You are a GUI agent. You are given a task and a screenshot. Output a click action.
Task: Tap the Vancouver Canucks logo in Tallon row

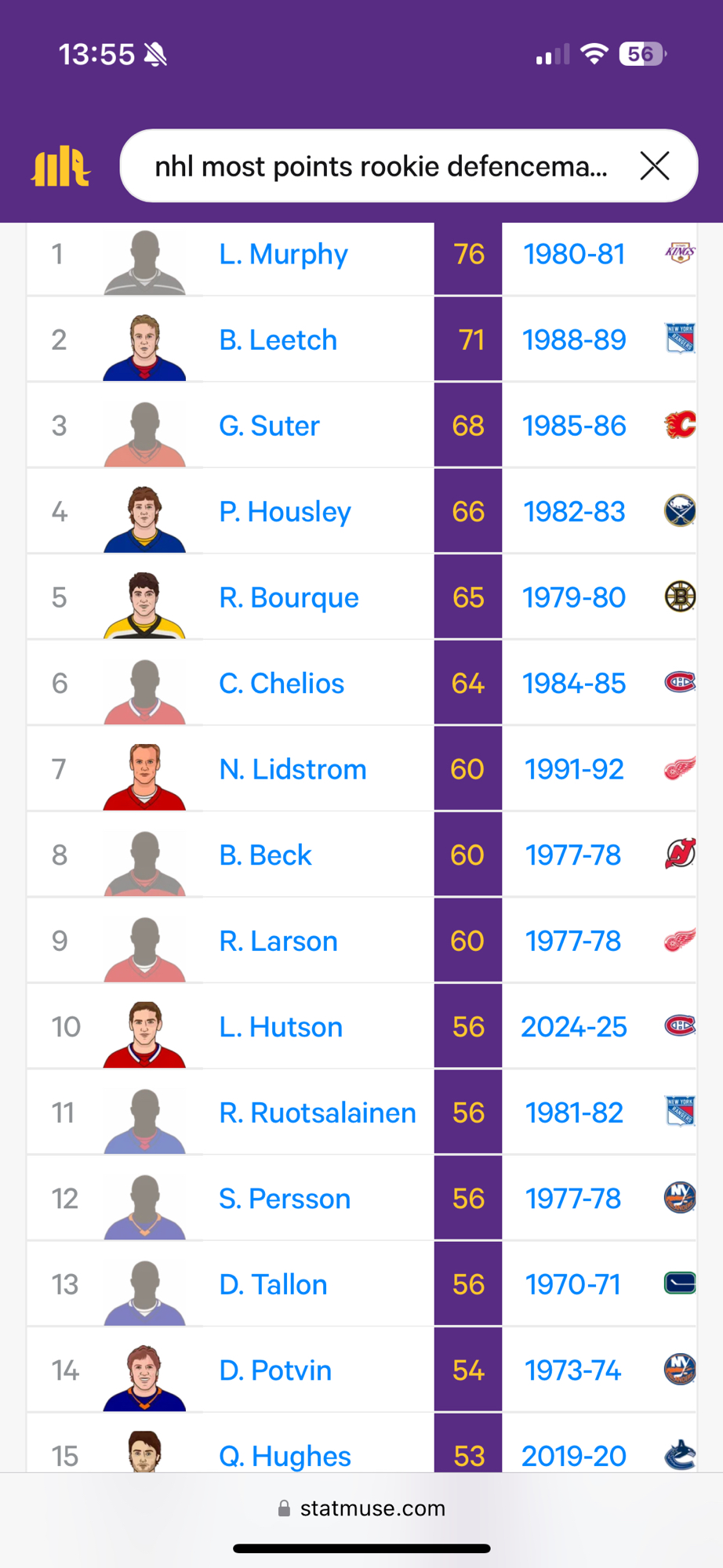[679, 1284]
